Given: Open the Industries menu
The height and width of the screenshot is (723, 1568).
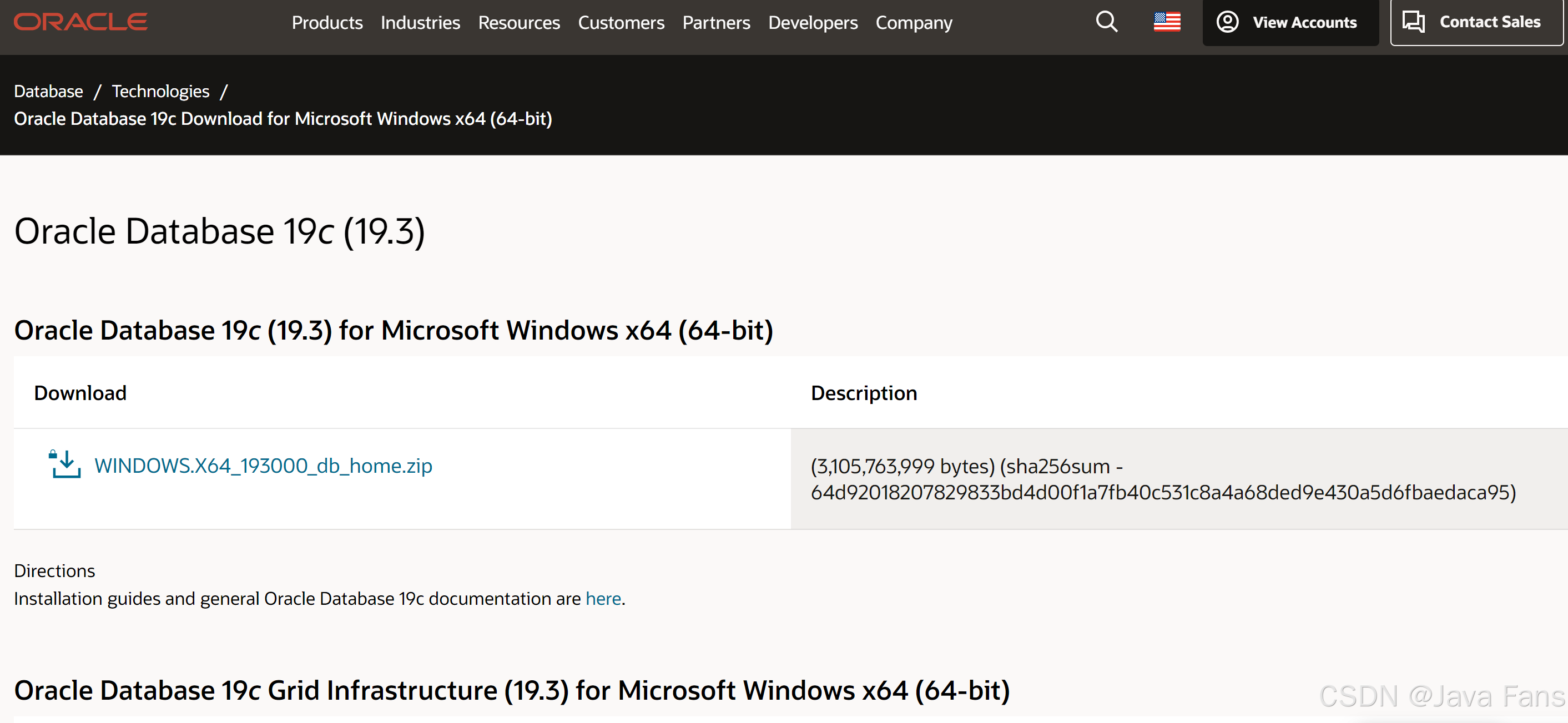Looking at the screenshot, I should point(420,23).
